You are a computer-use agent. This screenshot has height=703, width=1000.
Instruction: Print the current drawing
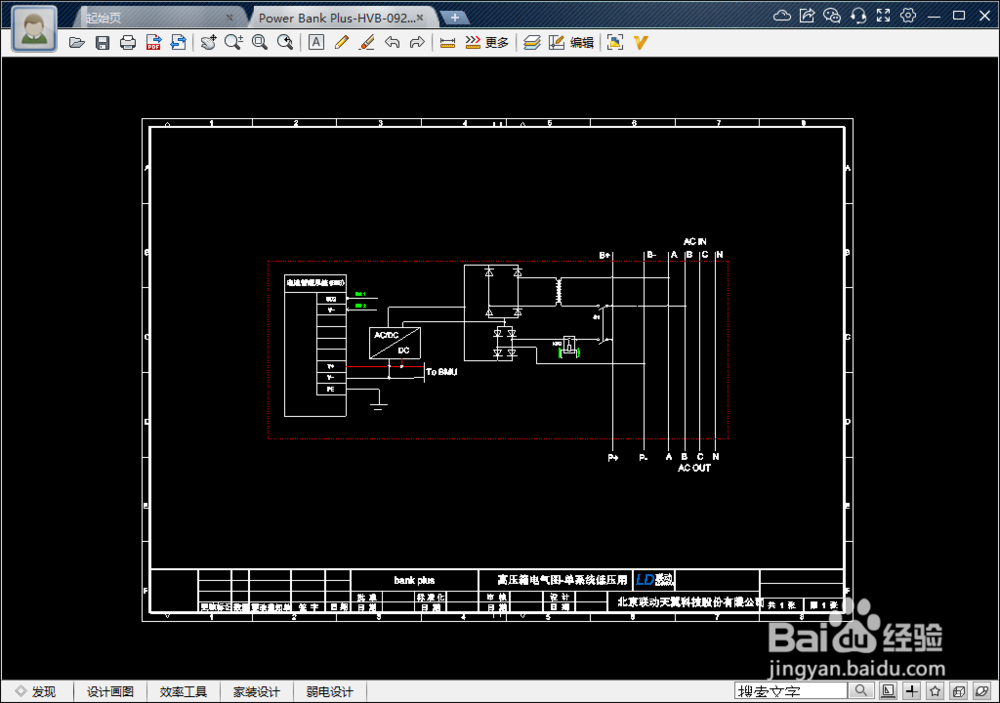click(128, 43)
